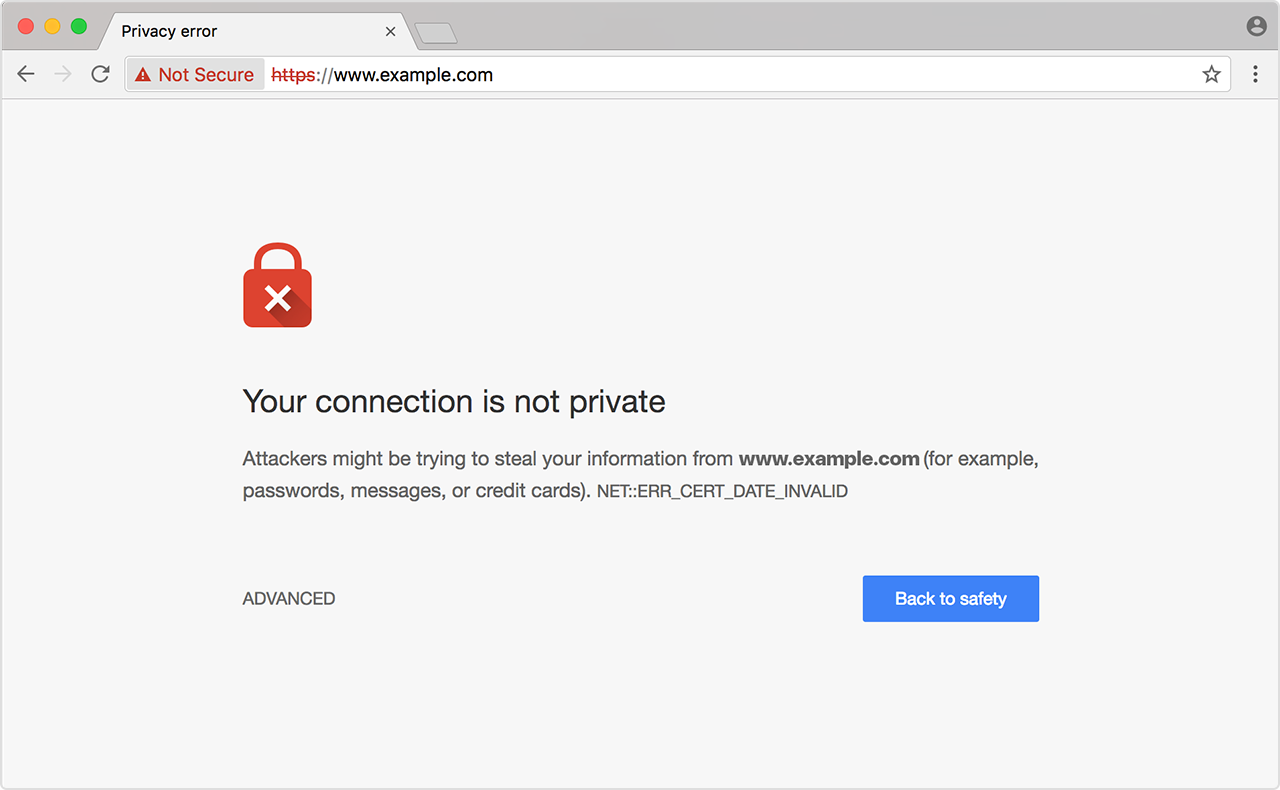Click the forward navigation arrow
This screenshot has height=790, width=1280.
(63, 74)
